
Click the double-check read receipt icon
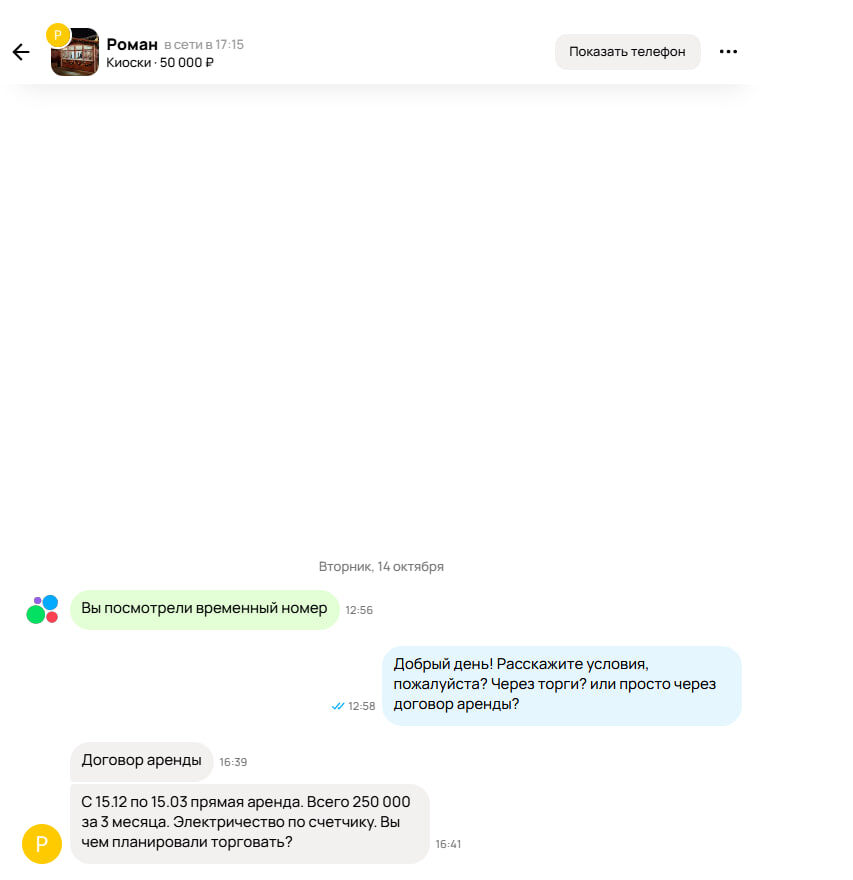pyautogui.click(x=338, y=706)
